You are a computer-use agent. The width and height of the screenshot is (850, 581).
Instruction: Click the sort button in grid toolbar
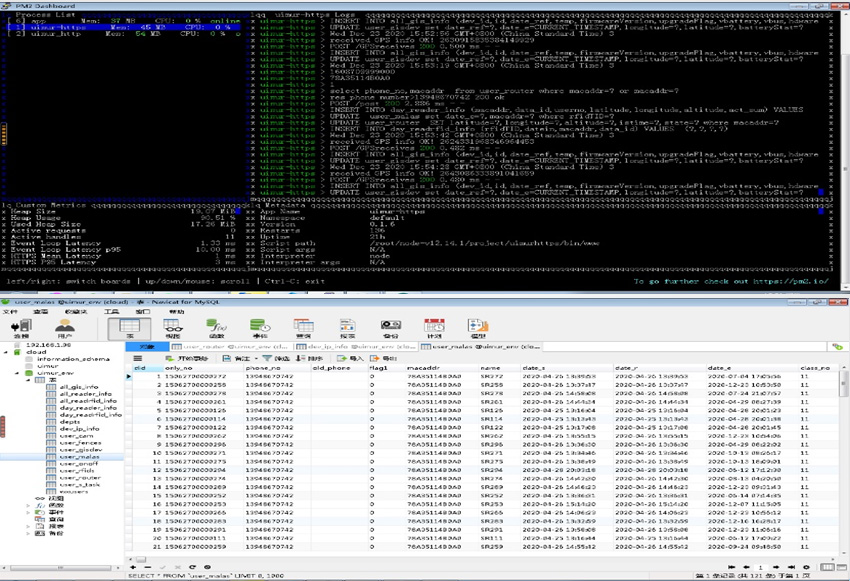pyautogui.click(x=310, y=358)
